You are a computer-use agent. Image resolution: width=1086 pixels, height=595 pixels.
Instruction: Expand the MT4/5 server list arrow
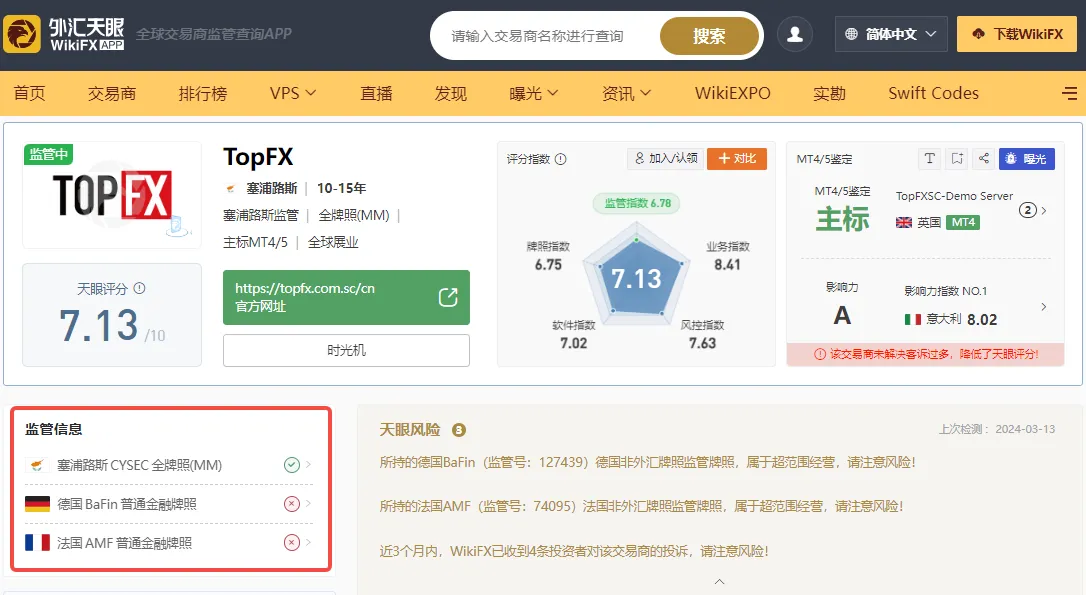click(1044, 210)
